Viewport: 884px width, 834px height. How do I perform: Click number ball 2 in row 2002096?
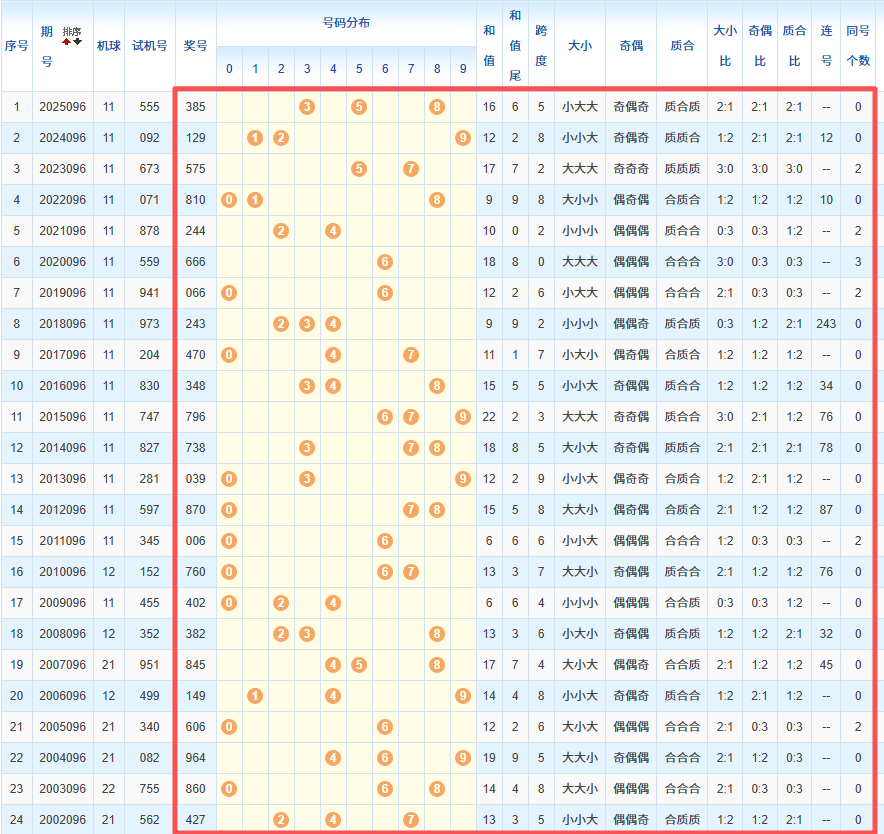pyautogui.click(x=281, y=820)
